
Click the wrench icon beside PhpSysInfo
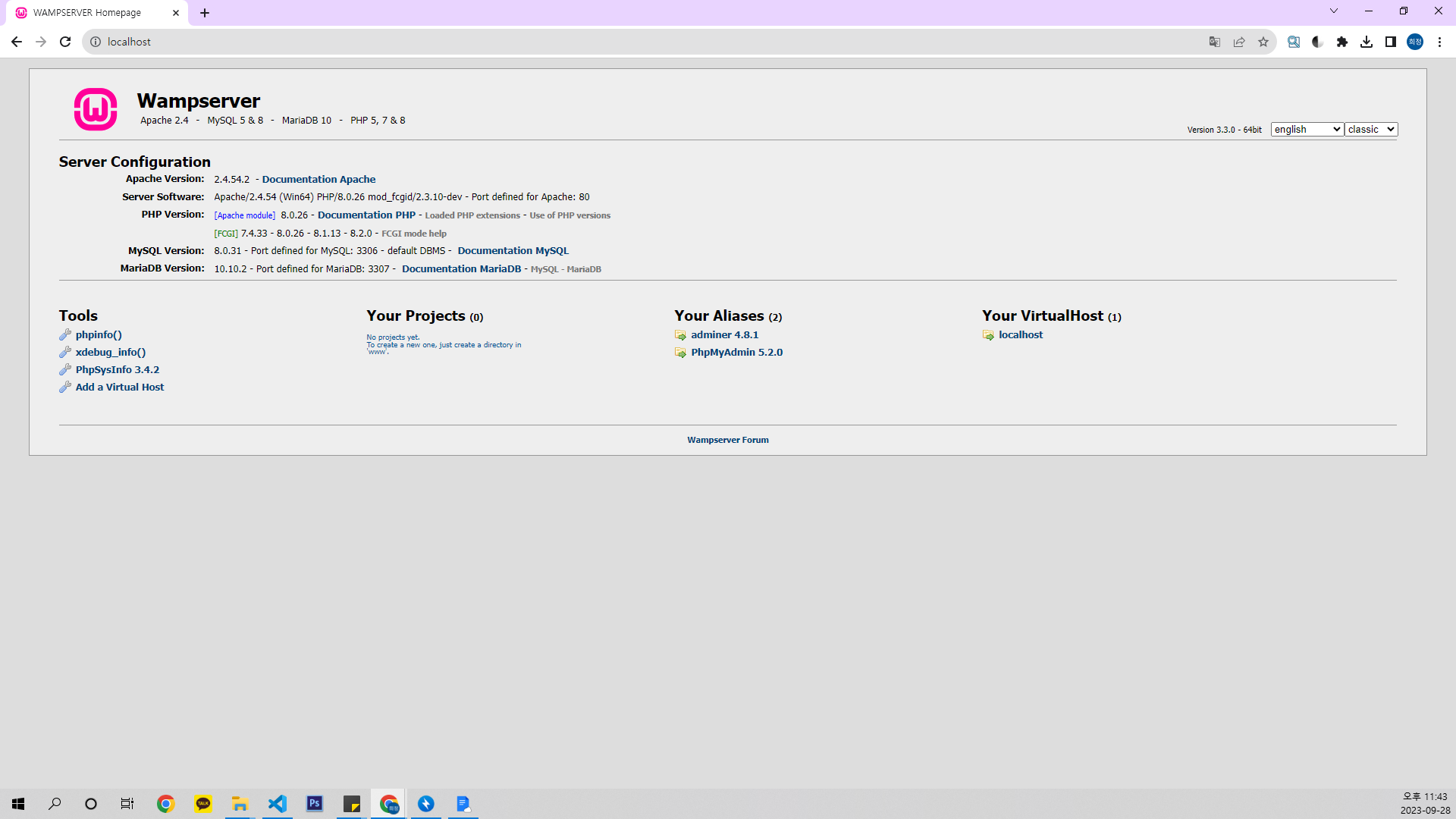pos(65,369)
